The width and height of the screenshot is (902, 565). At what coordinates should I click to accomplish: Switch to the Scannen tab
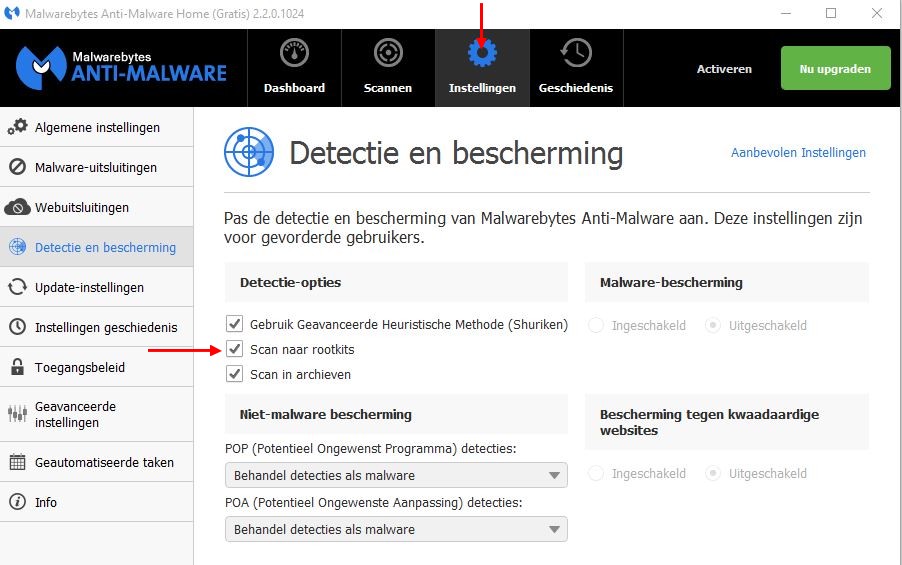(x=388, y=68)
